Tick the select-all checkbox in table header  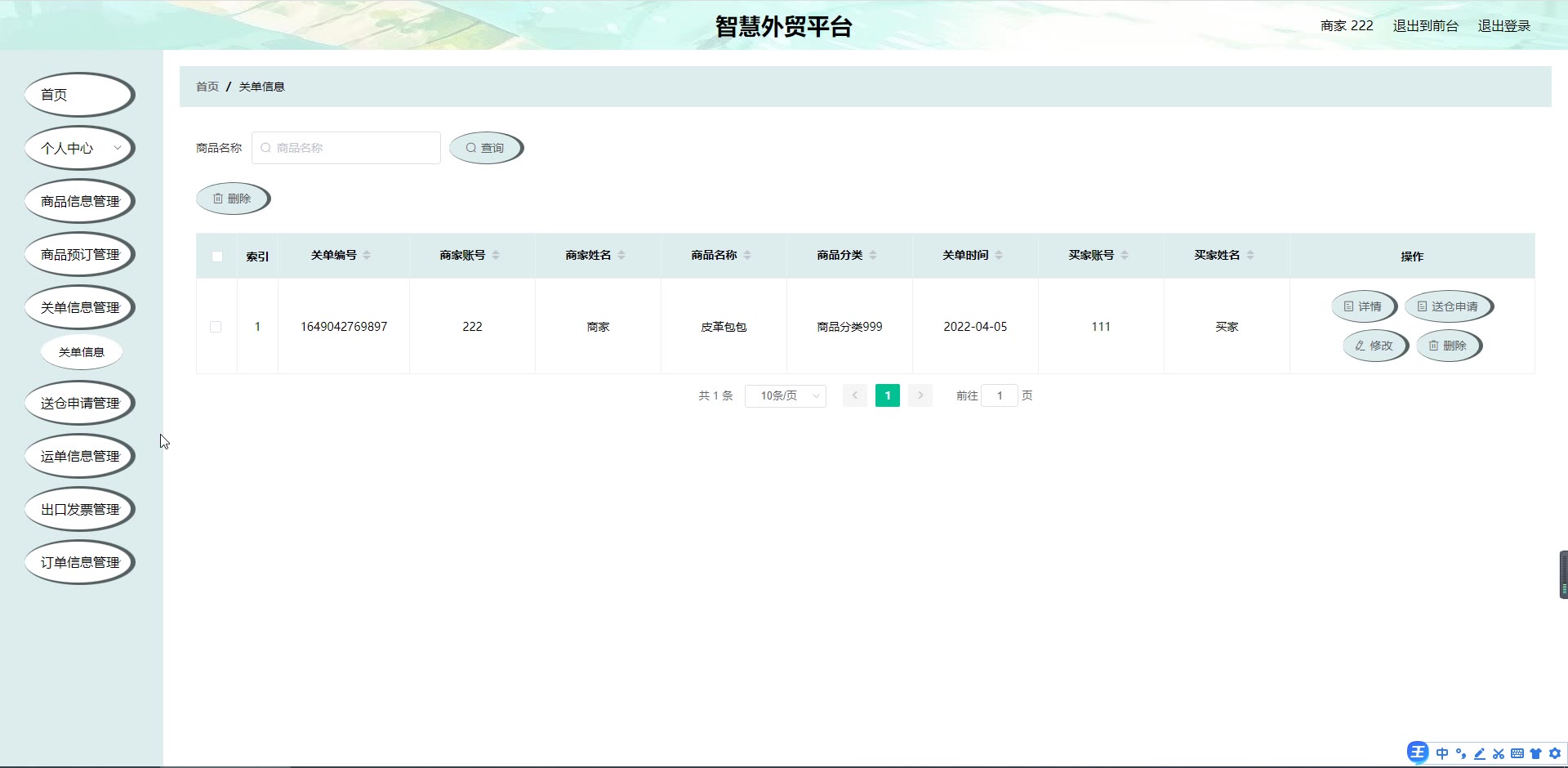[217, 257]
